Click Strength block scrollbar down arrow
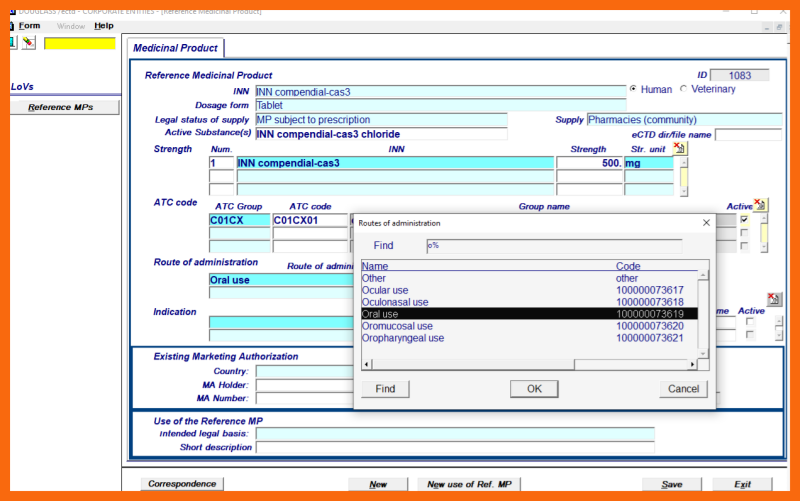The height and width of the screenshot is (501, 800). click(x=684, y=192)
